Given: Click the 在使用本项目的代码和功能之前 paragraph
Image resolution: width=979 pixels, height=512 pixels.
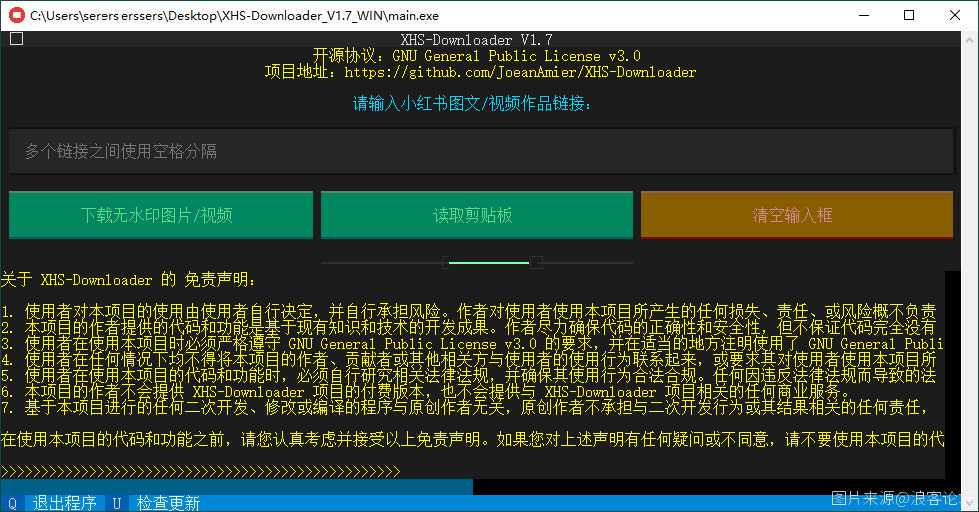Looking at the screenshot, I should 472,440.
